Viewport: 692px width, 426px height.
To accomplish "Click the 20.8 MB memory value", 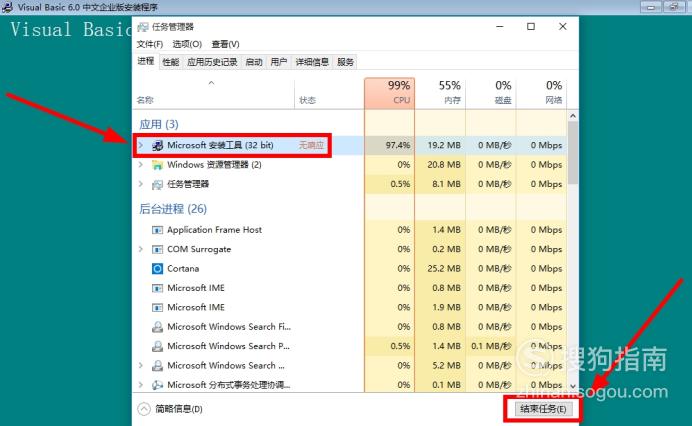I will (x=444, y=165).
